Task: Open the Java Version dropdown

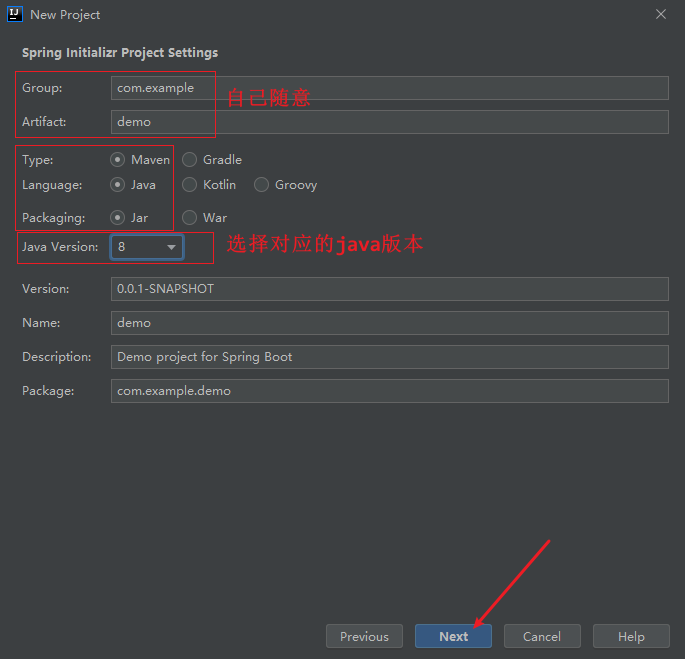Action: pyautogui.click(x=147, y=247)
